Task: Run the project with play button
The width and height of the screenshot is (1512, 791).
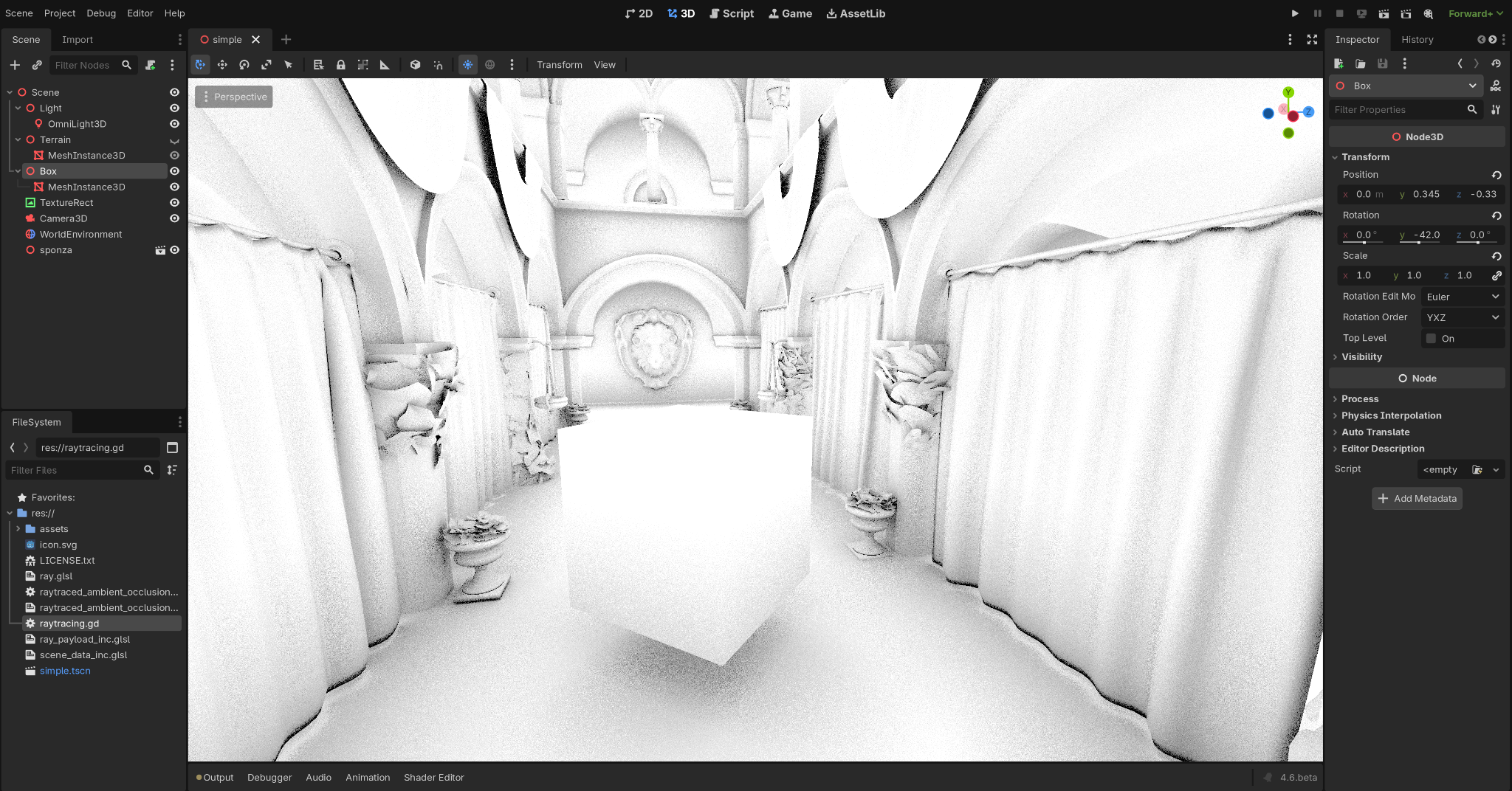Action: click(x=1295, y=13)
